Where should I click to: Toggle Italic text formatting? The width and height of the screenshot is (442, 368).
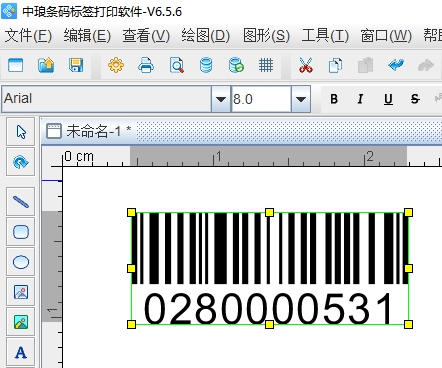pyautogui.click(x=360, y=99)
